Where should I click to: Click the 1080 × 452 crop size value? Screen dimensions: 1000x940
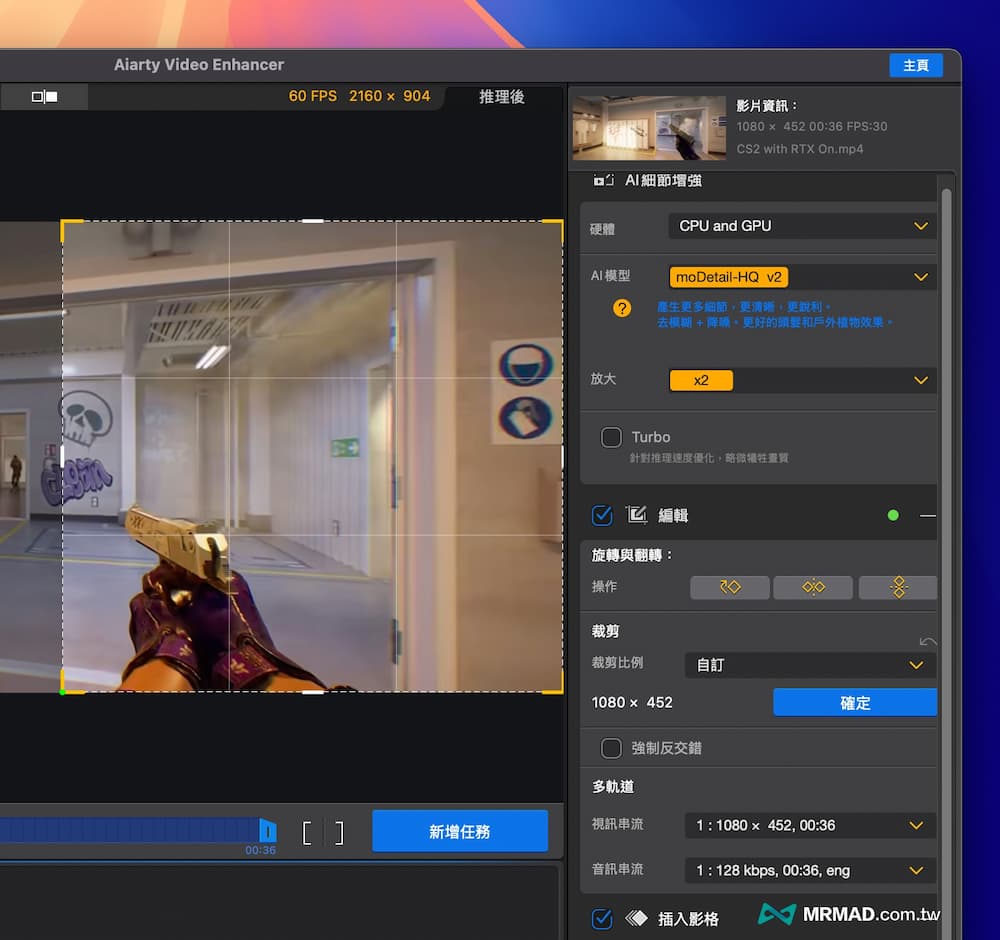[631, 703]
